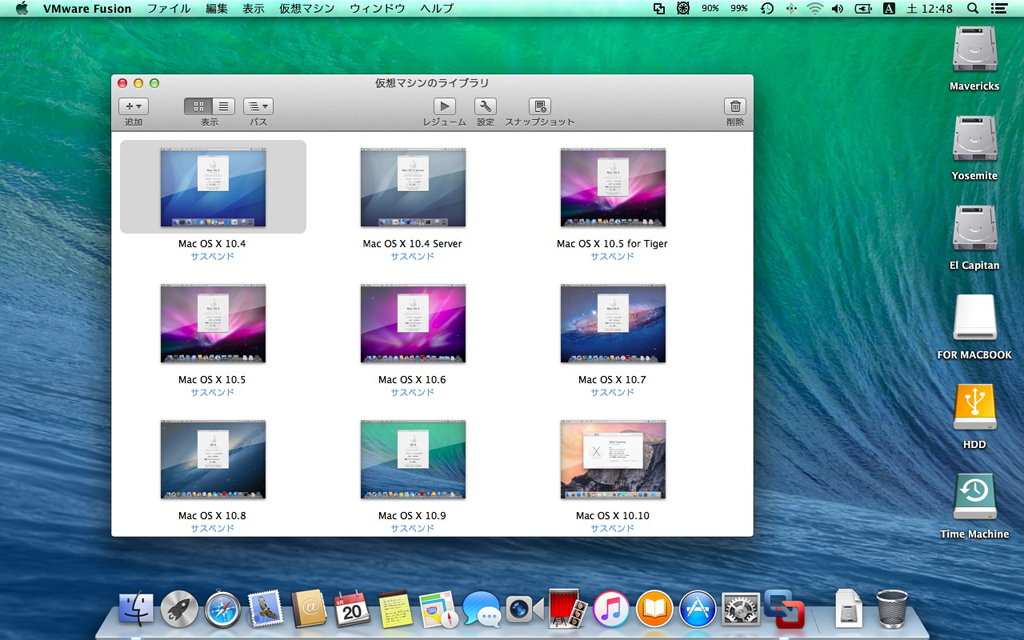This screenshot has width=1024, height=640.
Task: Select the Mac OS X 10.7 thumbnail
Action: (x=613, y=323)
